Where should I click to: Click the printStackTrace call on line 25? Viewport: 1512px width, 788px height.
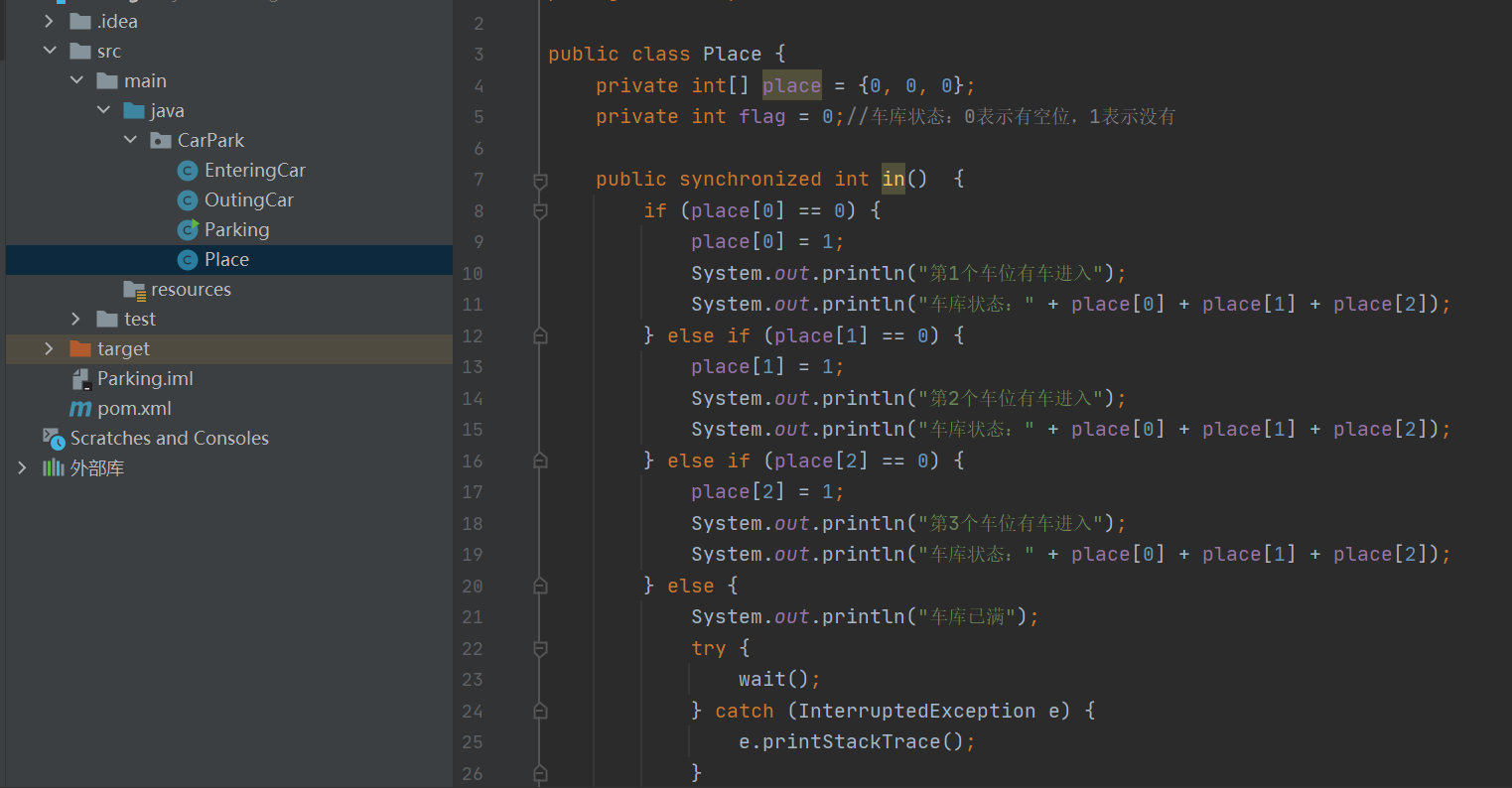[858, 741]
